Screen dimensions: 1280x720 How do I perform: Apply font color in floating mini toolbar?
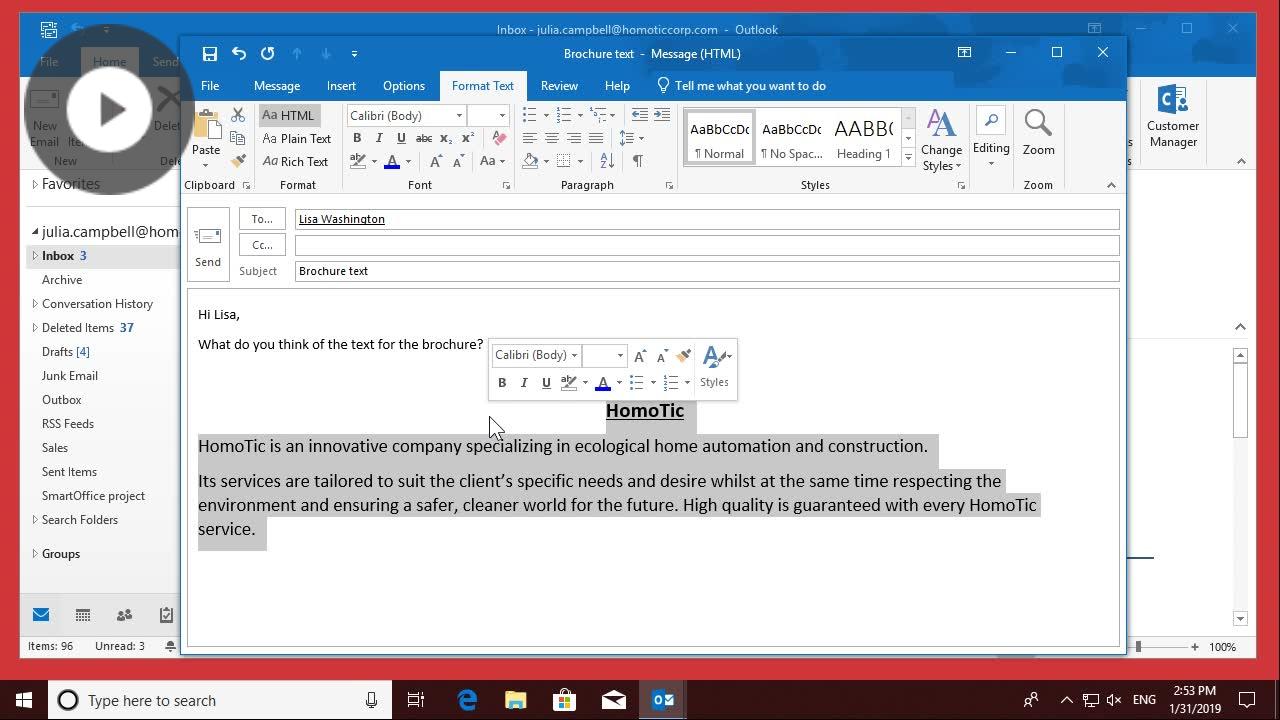pos(602,383)
